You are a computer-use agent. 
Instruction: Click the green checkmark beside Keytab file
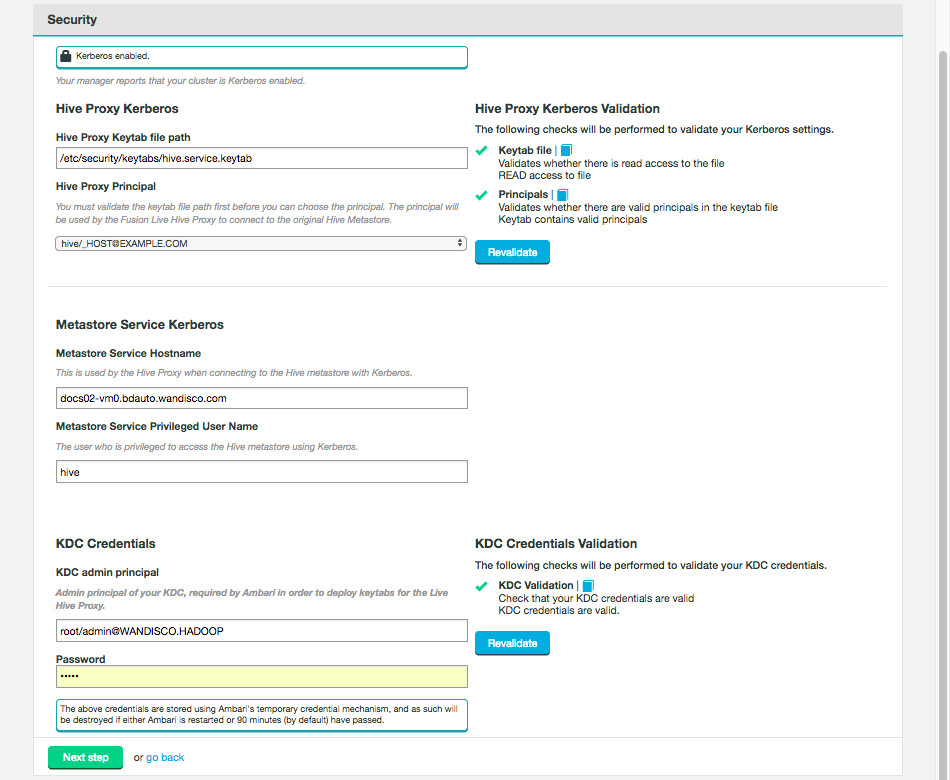(482, 150)
